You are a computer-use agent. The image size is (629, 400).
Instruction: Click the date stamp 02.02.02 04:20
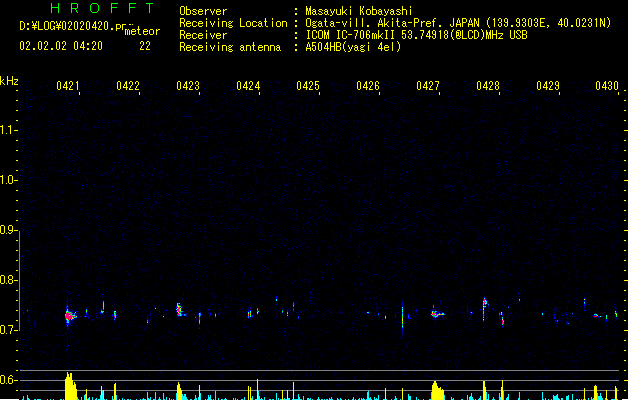pyautogui.click(x=61, y=46)
